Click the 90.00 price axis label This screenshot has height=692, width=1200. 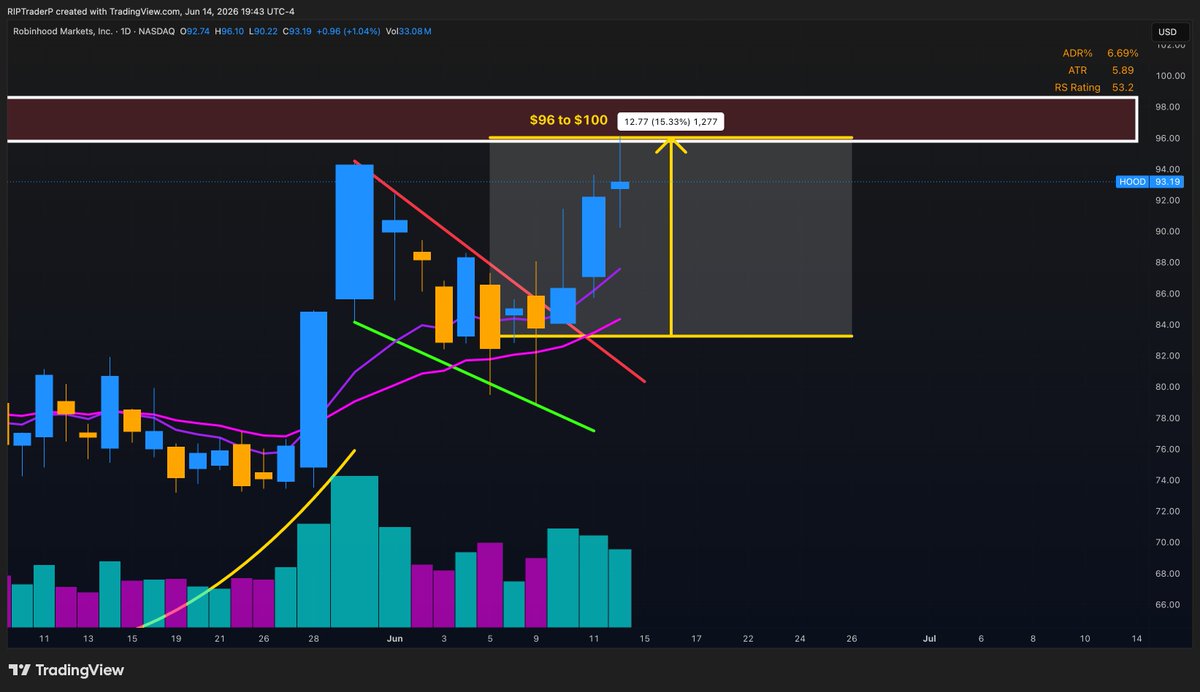point(1170,231)
